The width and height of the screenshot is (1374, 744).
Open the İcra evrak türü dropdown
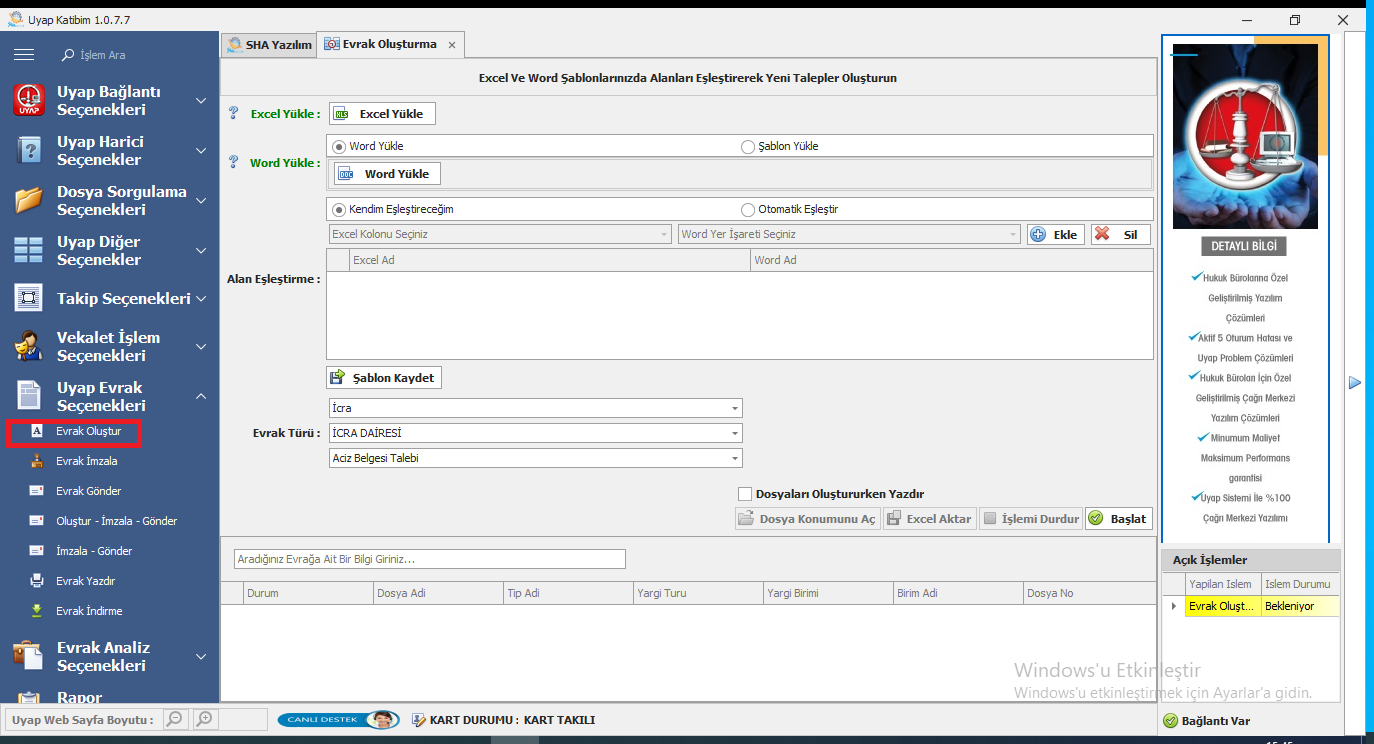(535, 408)
